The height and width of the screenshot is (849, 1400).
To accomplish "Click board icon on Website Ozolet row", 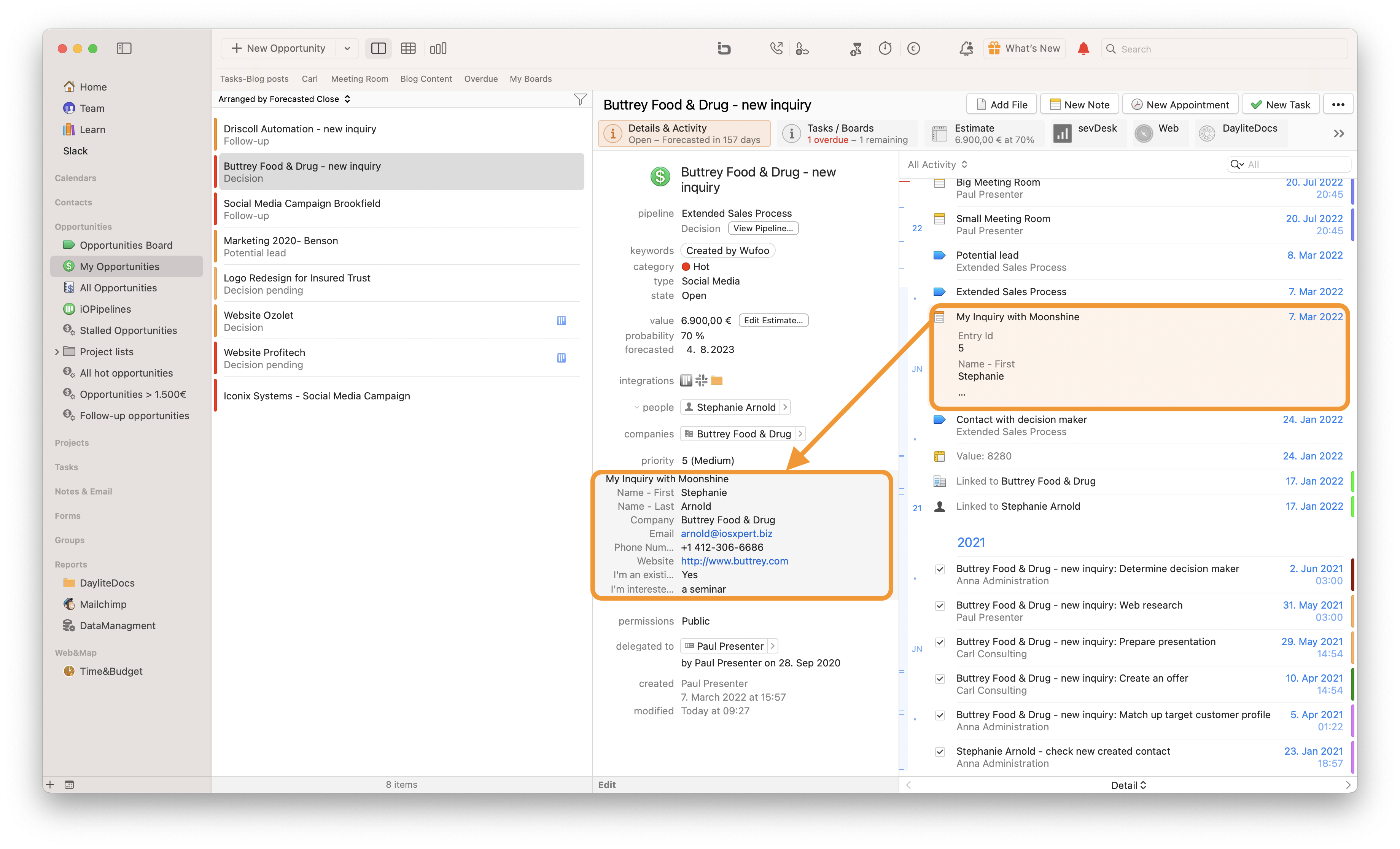I will coord(562,321).
